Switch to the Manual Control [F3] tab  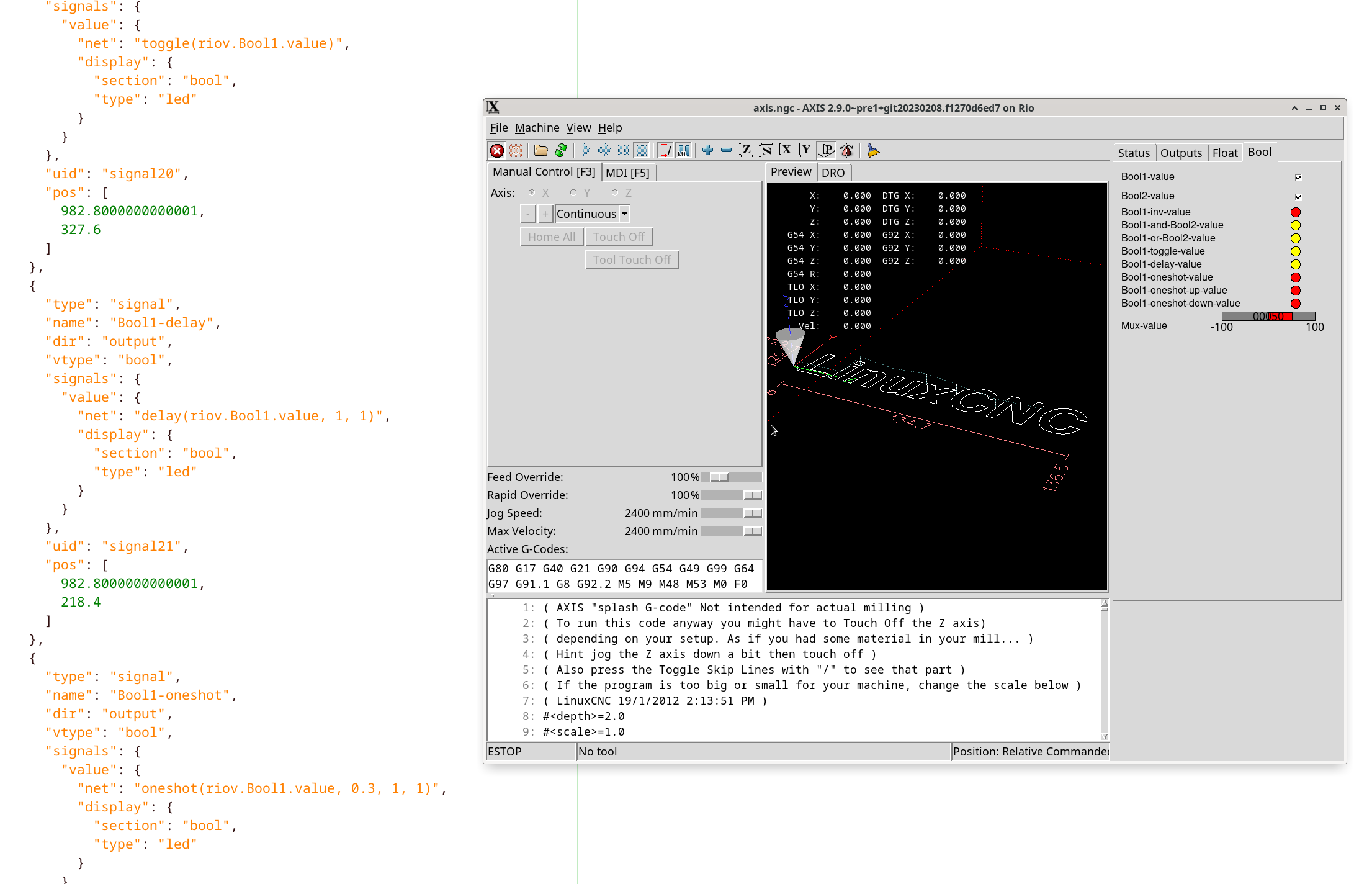(544, 171)
